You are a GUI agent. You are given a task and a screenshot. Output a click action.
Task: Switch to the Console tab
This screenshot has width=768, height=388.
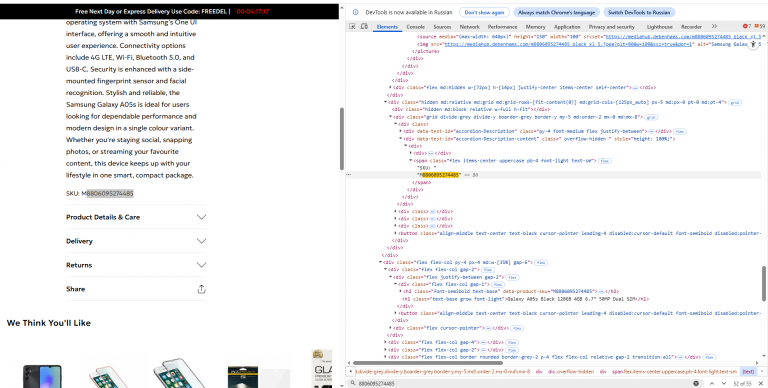(x=415, y=27)
